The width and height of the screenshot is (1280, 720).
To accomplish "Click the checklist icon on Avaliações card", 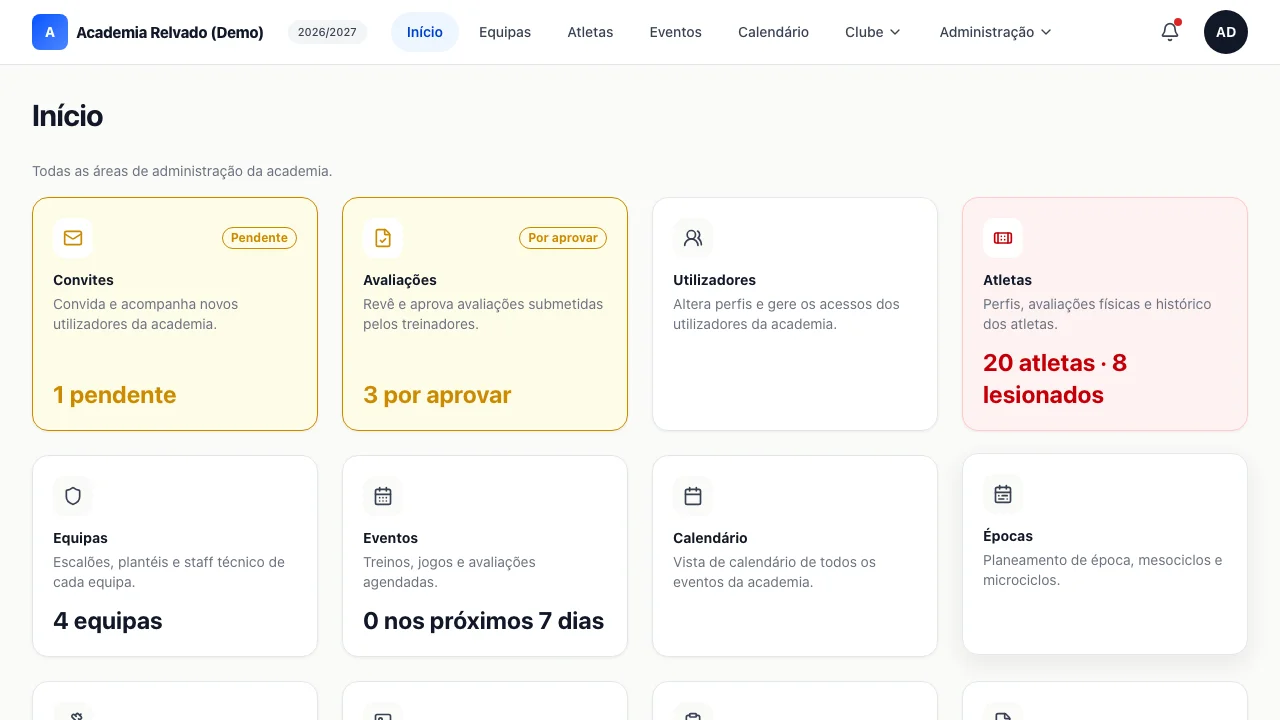I will [383, 238].
